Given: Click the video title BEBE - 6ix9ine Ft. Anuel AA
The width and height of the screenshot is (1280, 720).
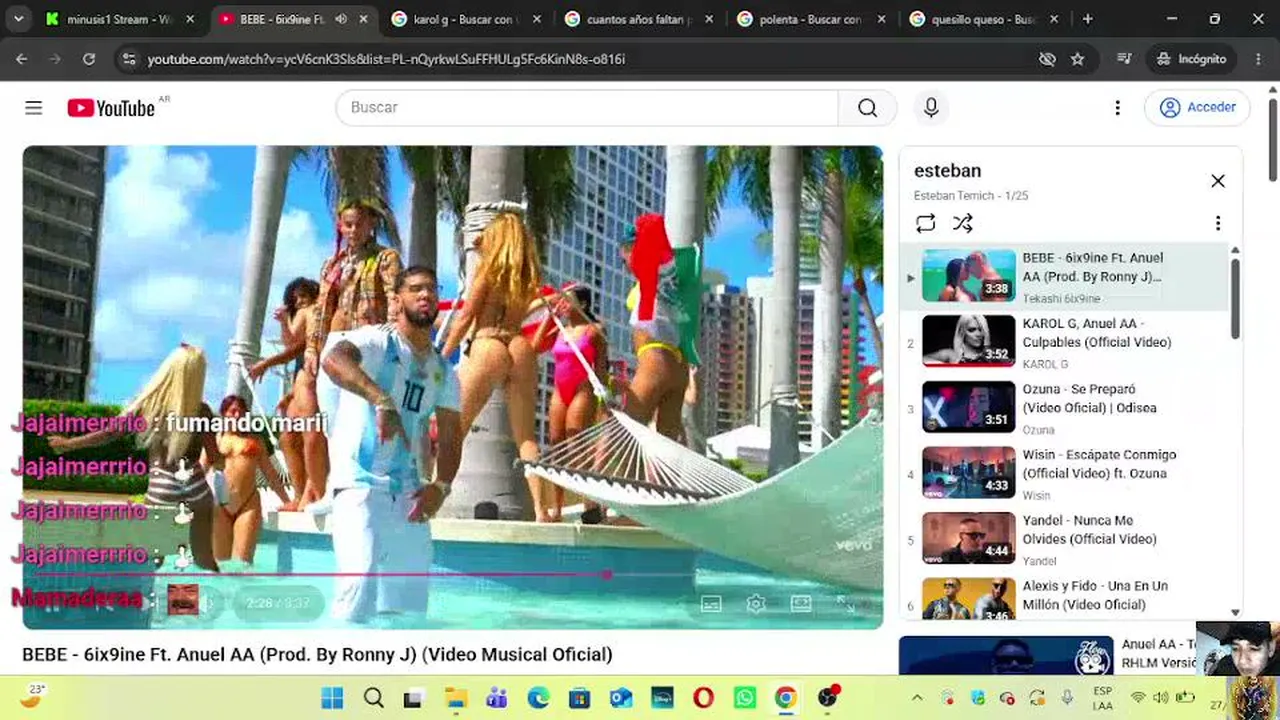Looking at the screenshot, I should [317, 654].
